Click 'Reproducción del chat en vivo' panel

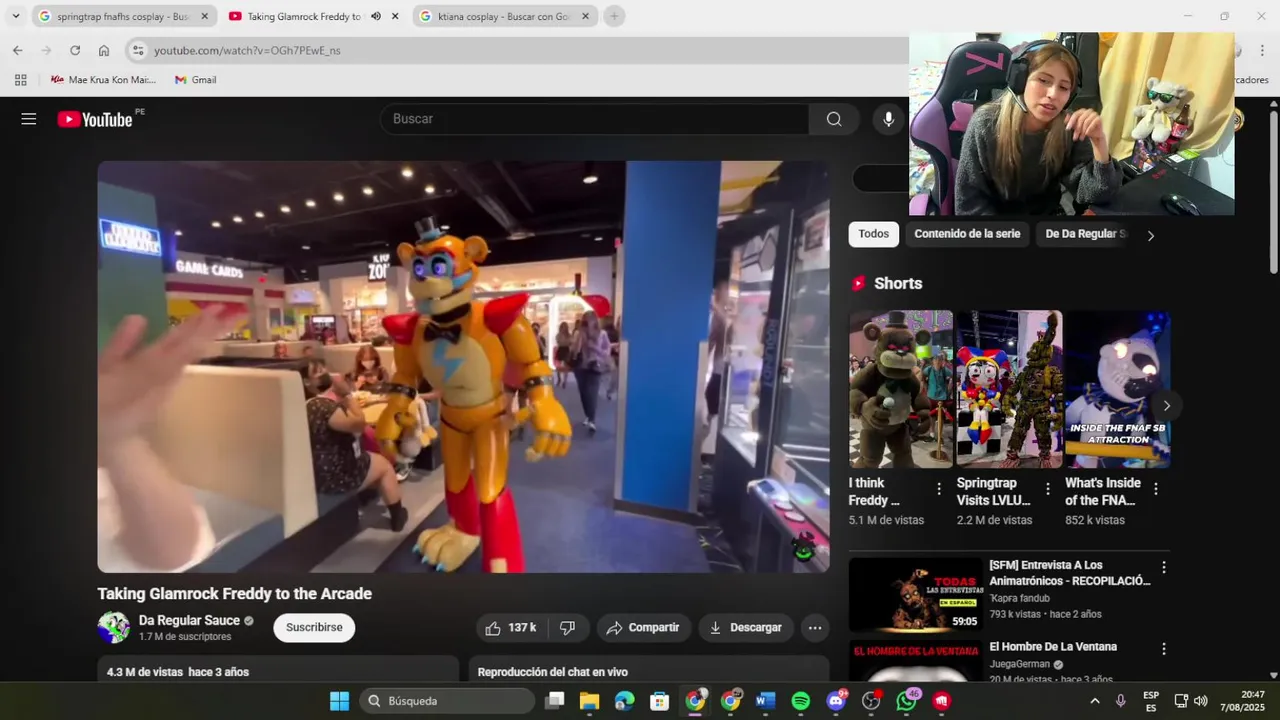[x=650, y=670]
